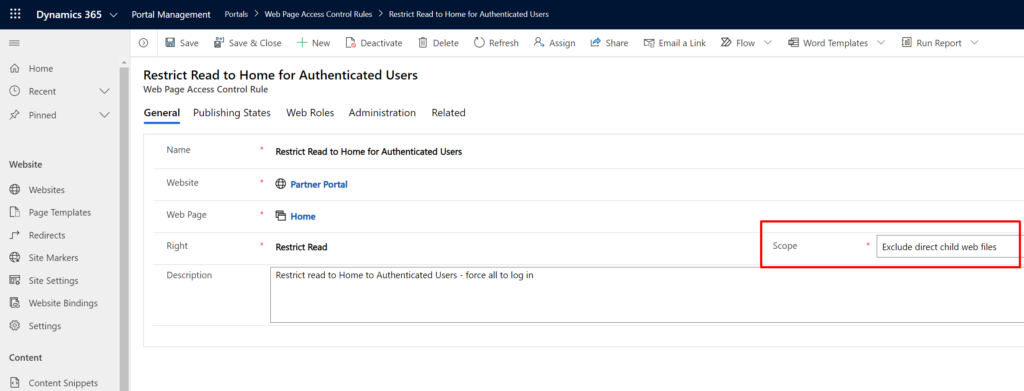
Task: Click into the Description text box
Action: pos(647,294)
